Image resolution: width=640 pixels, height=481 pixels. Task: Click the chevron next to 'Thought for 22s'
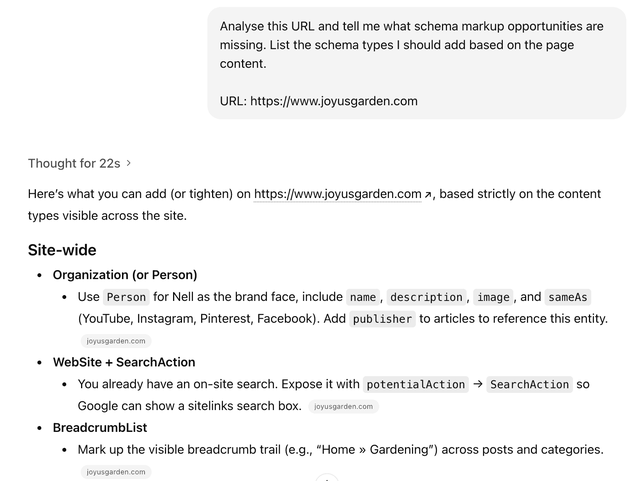click(129, 163)
